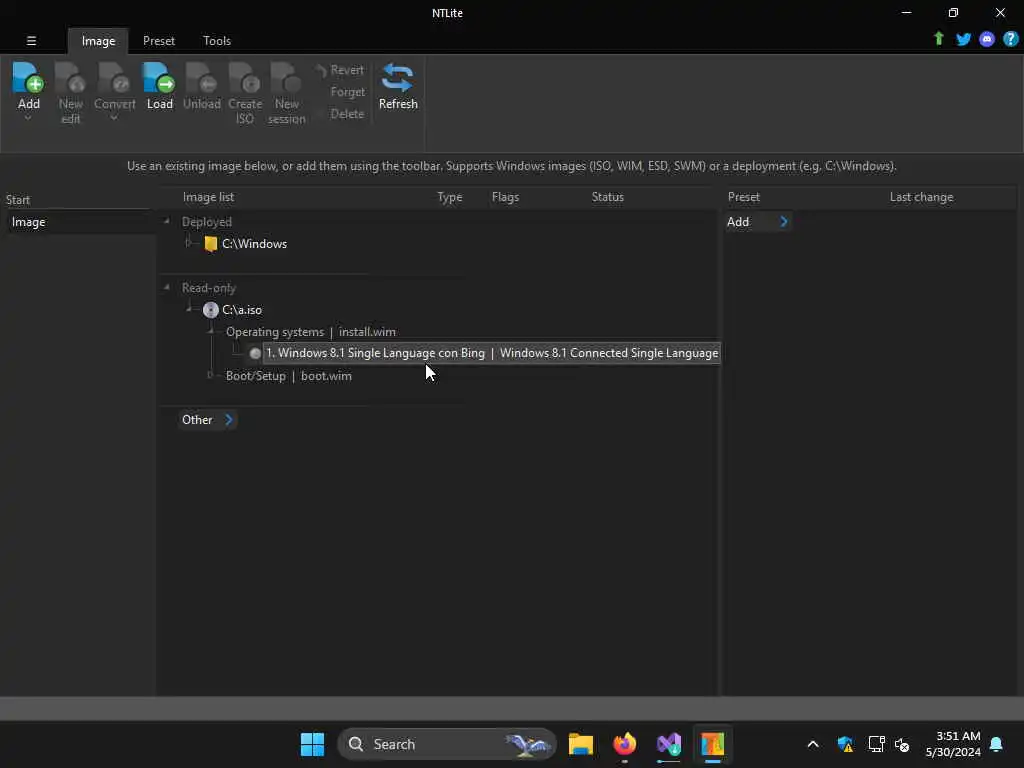The image size is (1024, 768).
Task: Open the Help question mark icon
Action: click(x=1010, y=39)
